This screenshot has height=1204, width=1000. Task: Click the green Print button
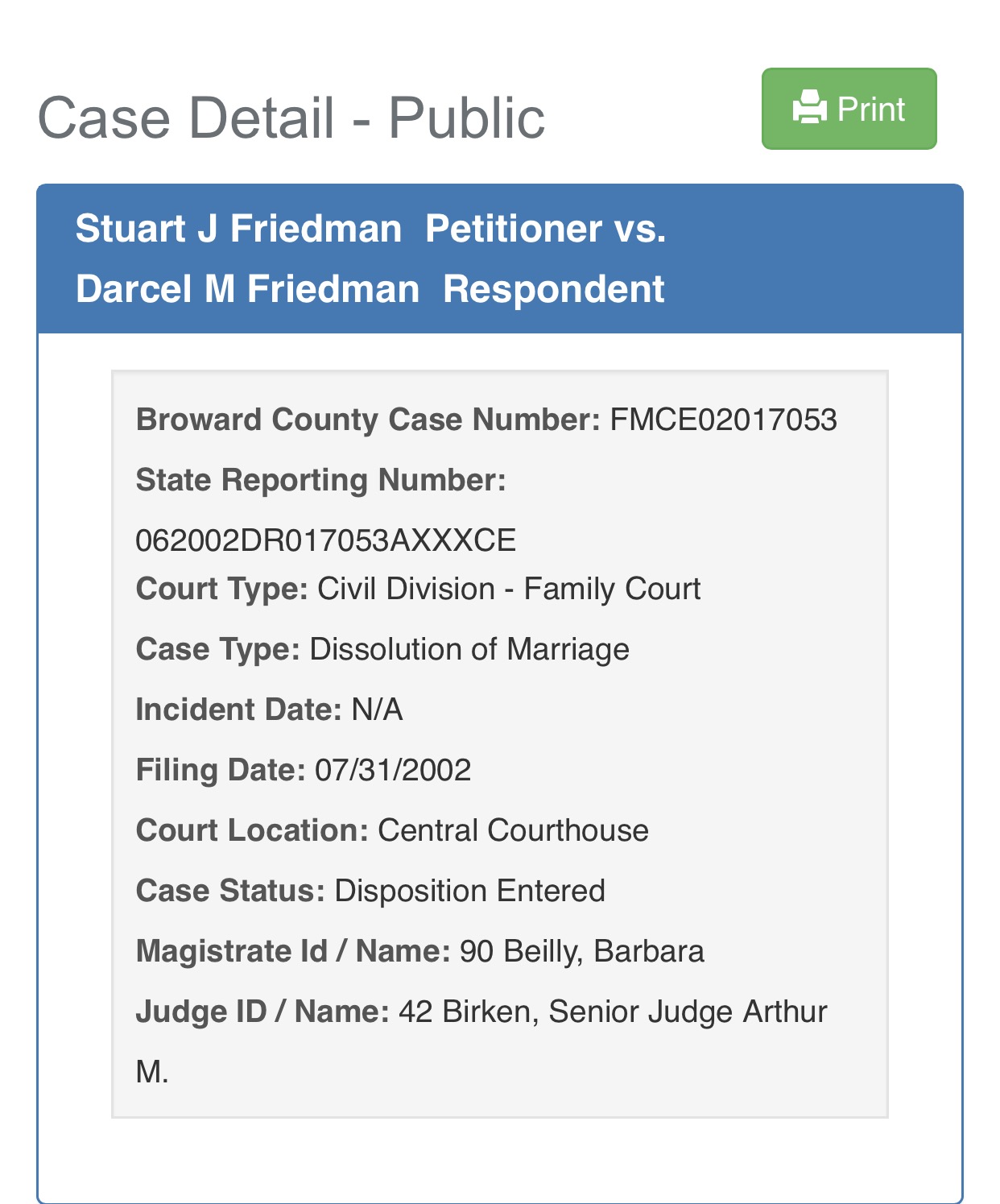849,109
